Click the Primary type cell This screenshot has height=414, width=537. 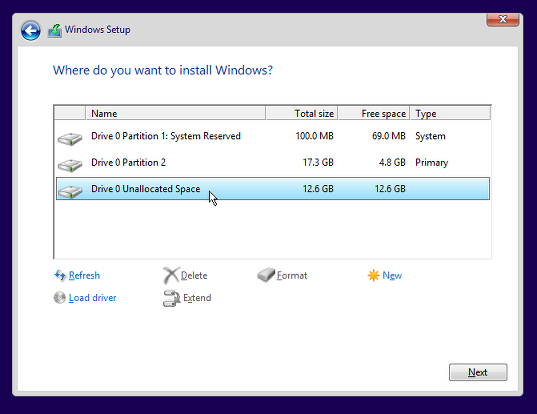432,162
